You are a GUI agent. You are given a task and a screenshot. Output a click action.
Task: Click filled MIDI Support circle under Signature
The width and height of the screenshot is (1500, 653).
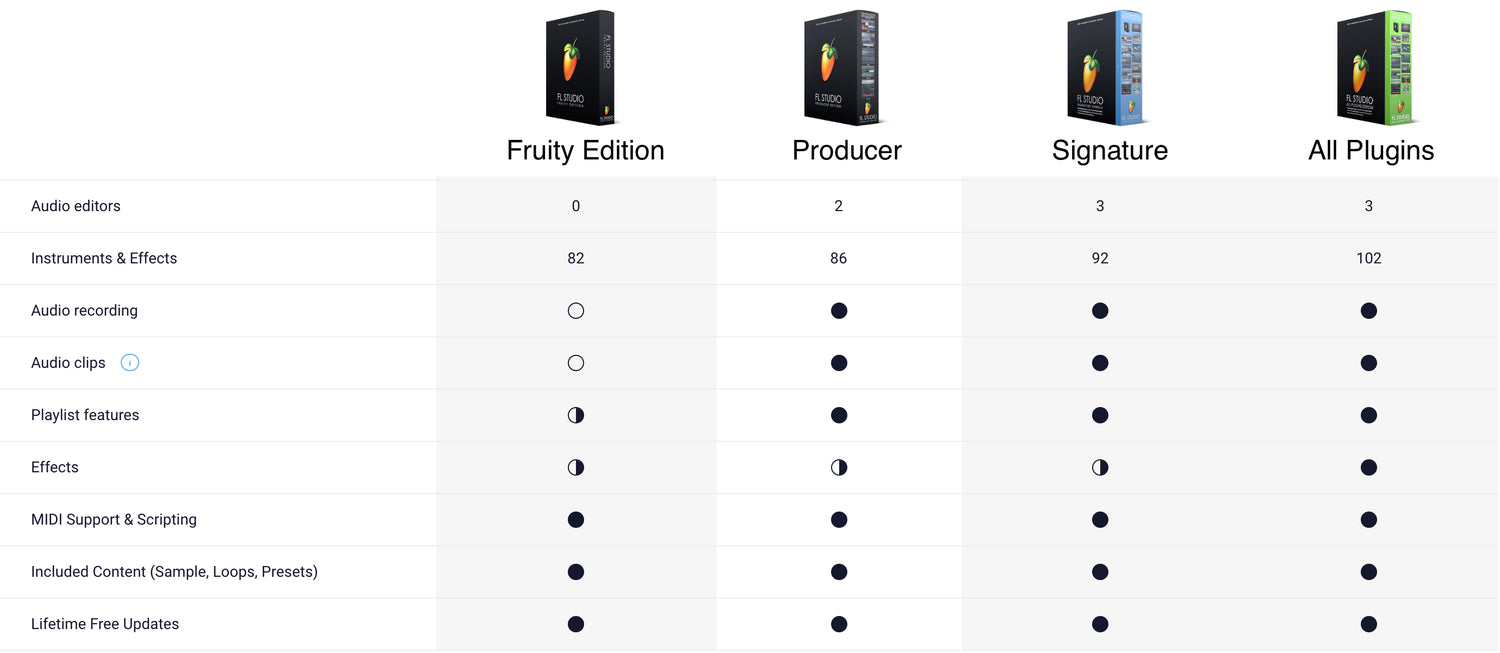1100,520
